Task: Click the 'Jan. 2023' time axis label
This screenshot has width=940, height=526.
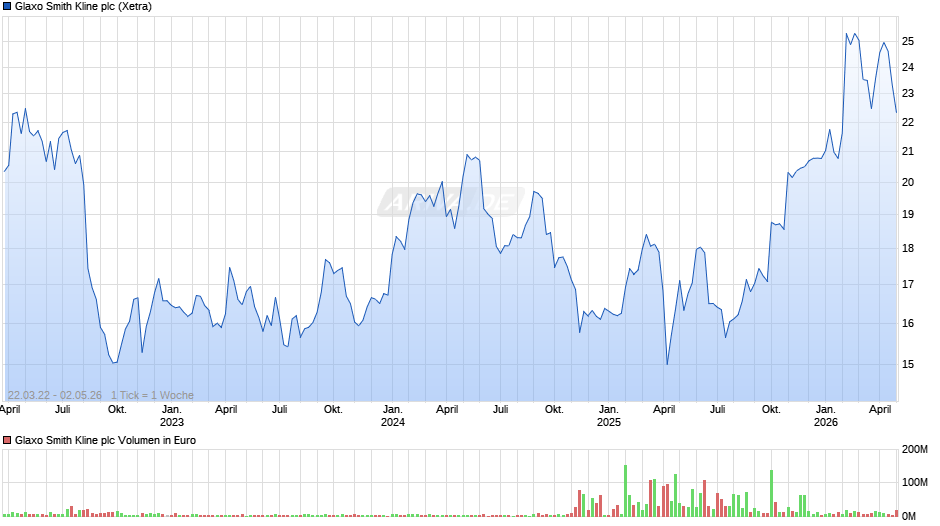Action: 171,416
